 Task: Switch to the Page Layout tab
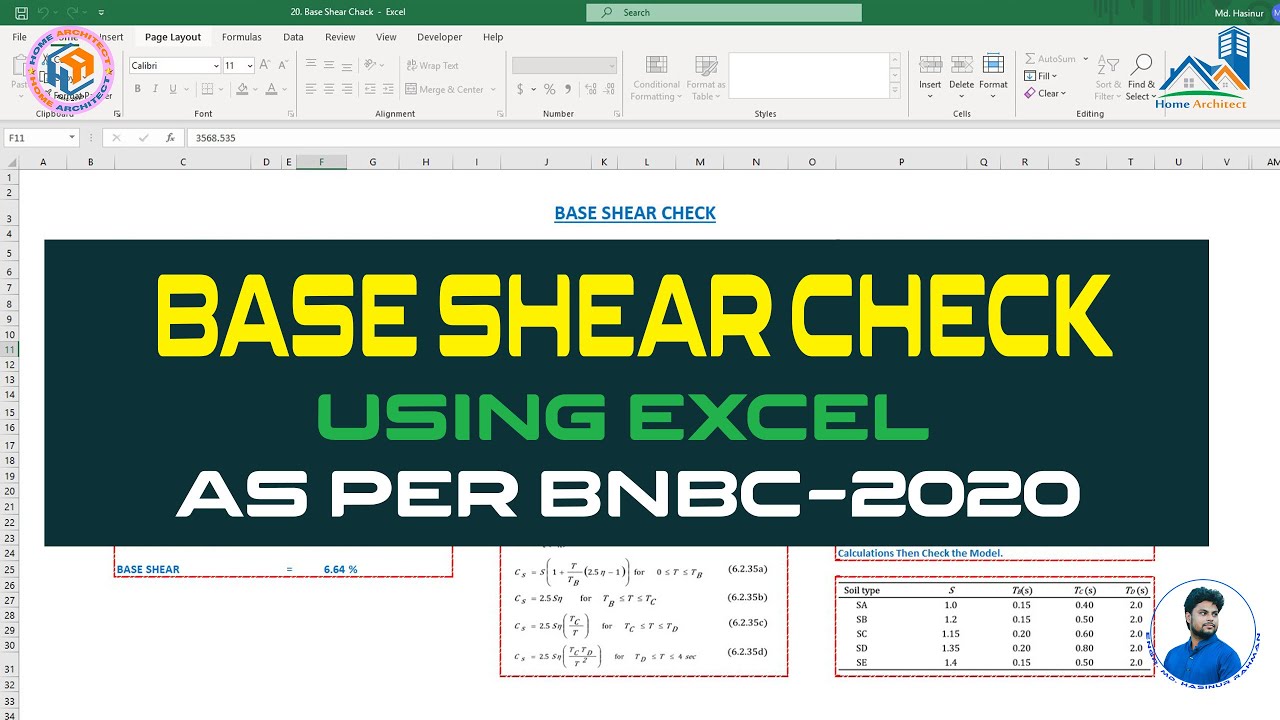click(173, 37)
